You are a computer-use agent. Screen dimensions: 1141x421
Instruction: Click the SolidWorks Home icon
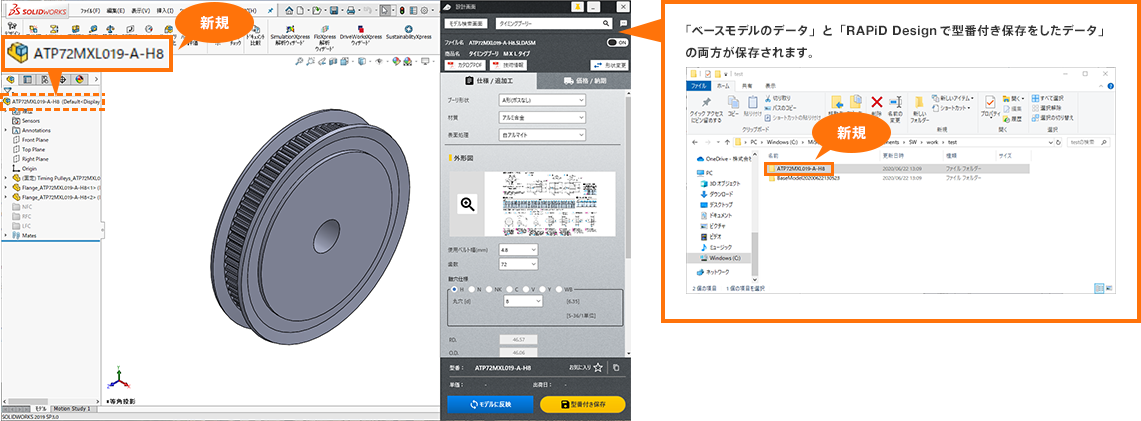coord(290,11)
